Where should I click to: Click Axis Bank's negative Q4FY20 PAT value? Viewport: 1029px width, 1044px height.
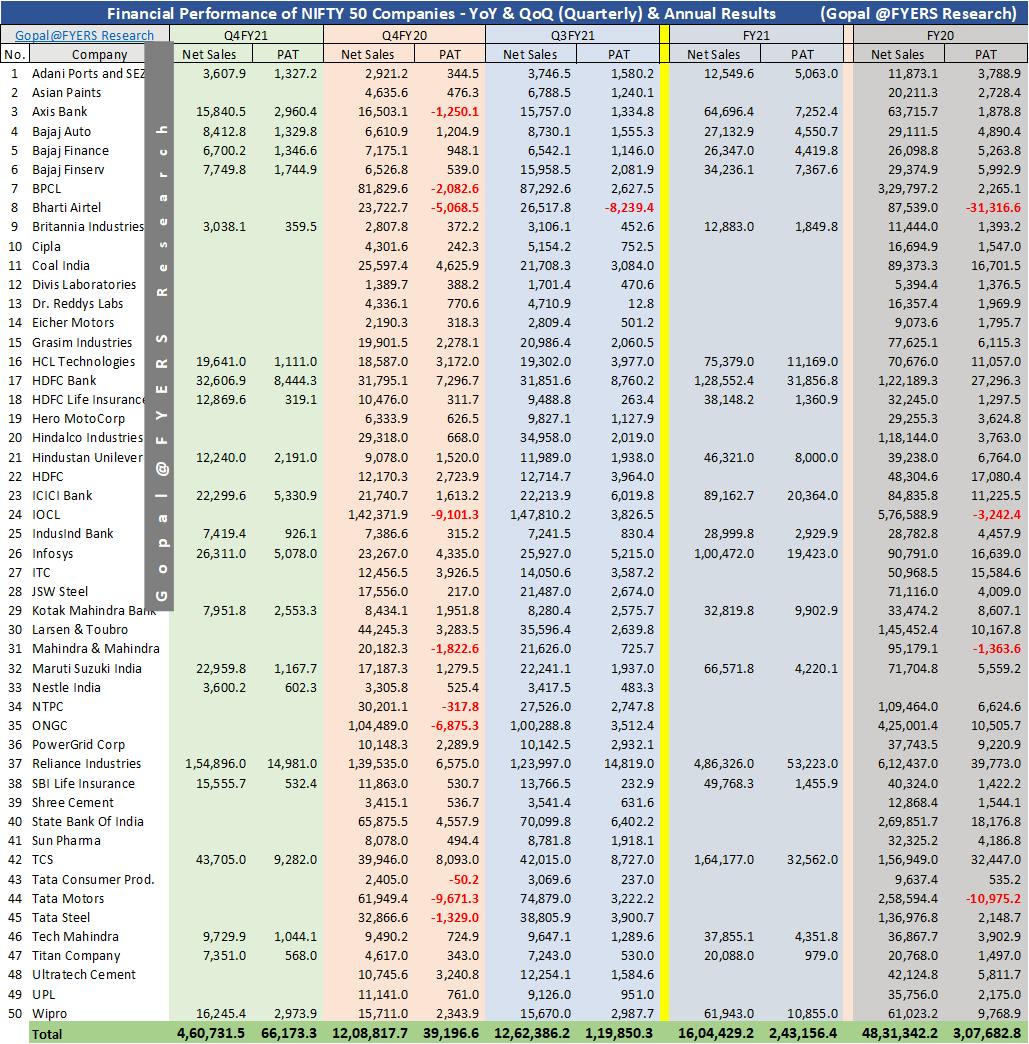455,112
